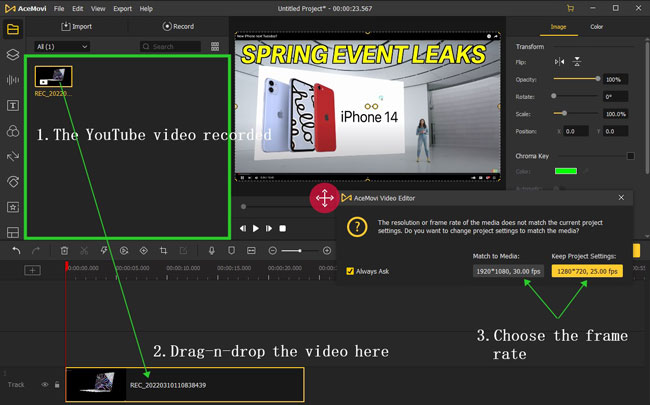Open the shopping cart icon
This screenshot has height=405, width=650.
571,8
